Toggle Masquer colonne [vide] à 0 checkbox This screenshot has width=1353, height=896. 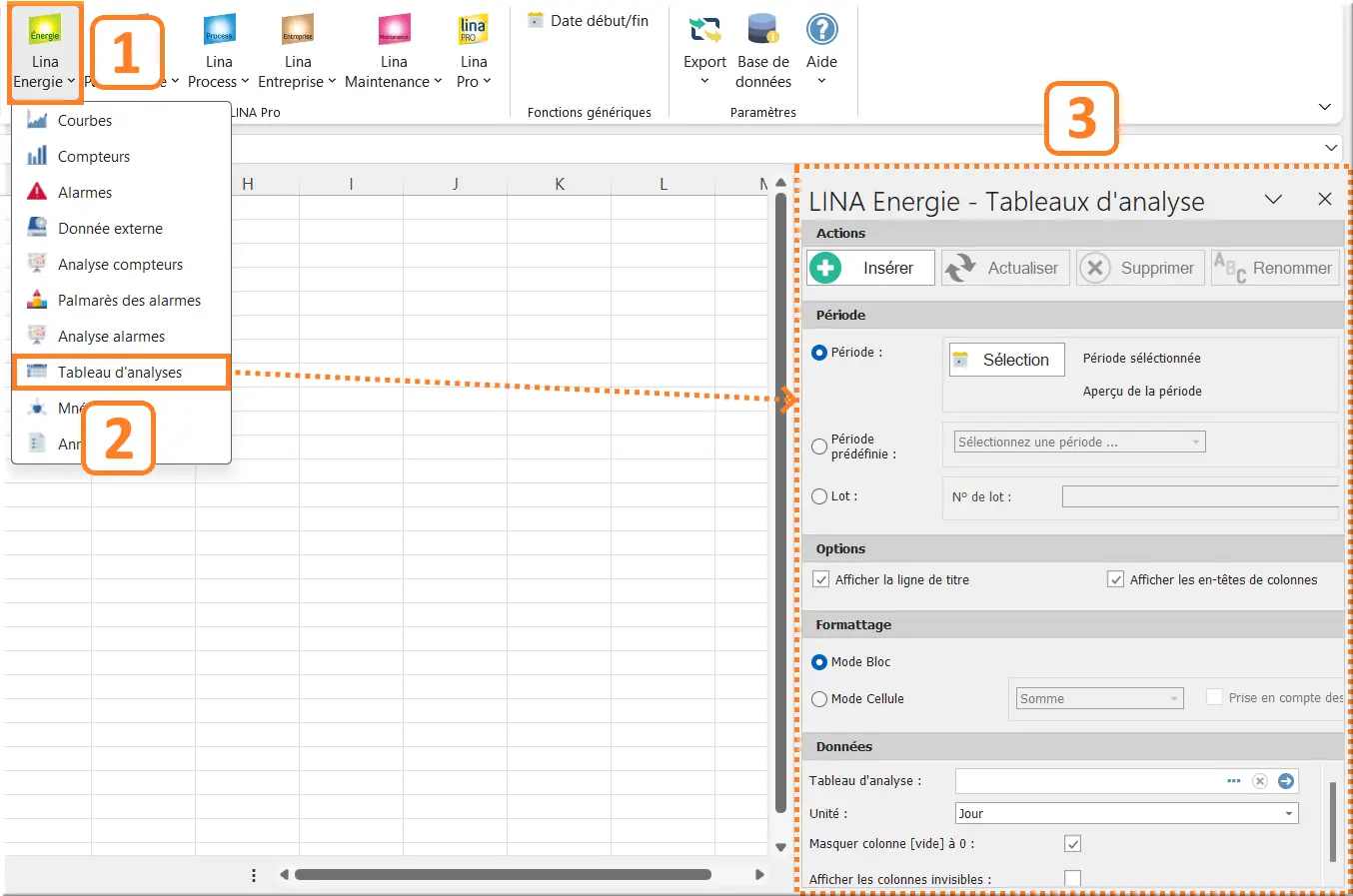[1072, 844]
